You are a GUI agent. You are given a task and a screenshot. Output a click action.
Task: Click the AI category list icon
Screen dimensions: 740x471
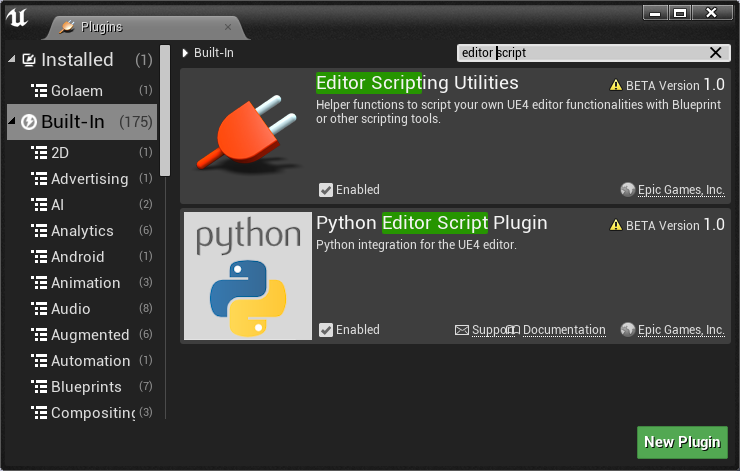coord(39,204)
